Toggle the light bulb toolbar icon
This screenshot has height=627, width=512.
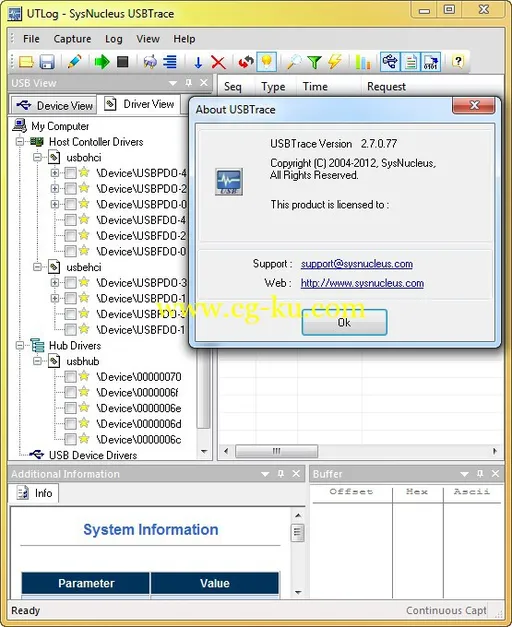pos(266,62)
